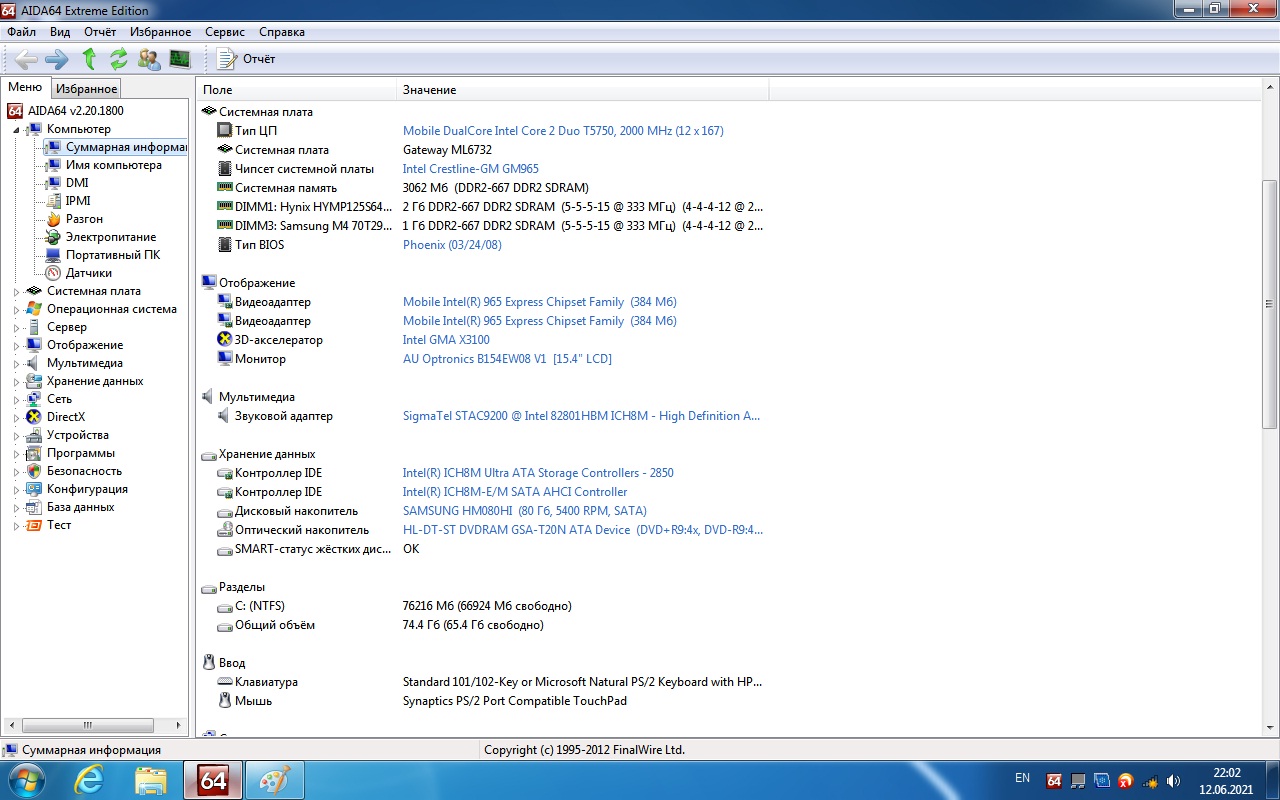The height and width of the screenshot is (800, 1280).
Task: Switch to the Избранное tab
Action: click(86, 89)
